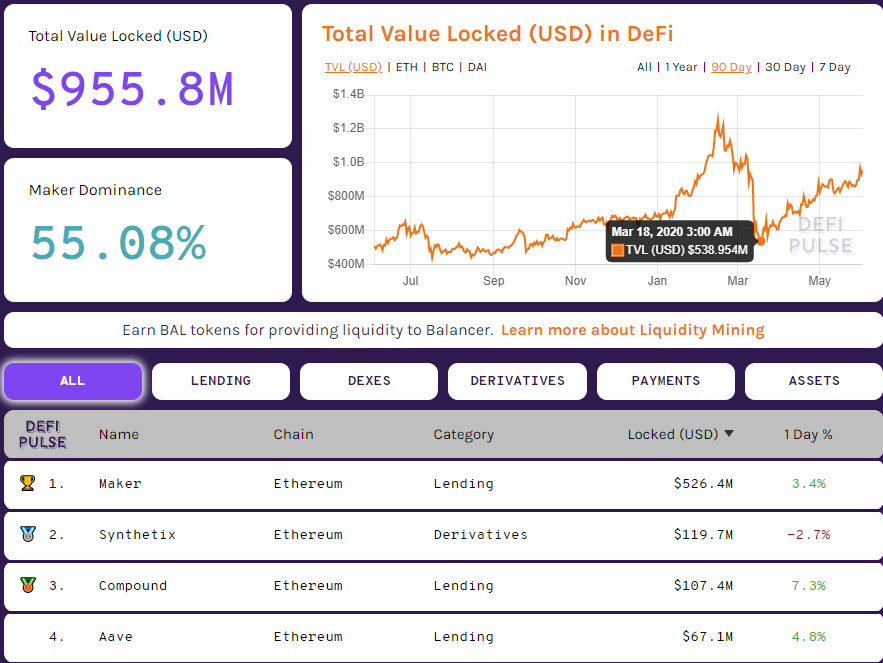Switch chart denomination to ETH
The height and width of the screenshot is (663, 883).
tap(406, 67)
